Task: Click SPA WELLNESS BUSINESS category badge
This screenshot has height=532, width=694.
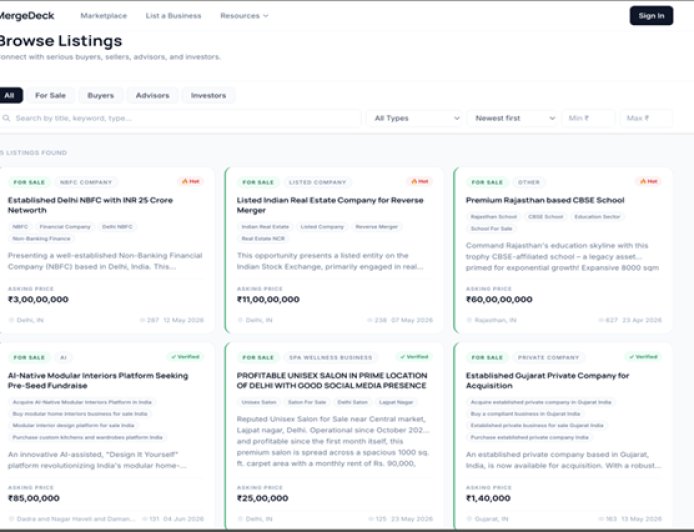Action: click(331, 357)
